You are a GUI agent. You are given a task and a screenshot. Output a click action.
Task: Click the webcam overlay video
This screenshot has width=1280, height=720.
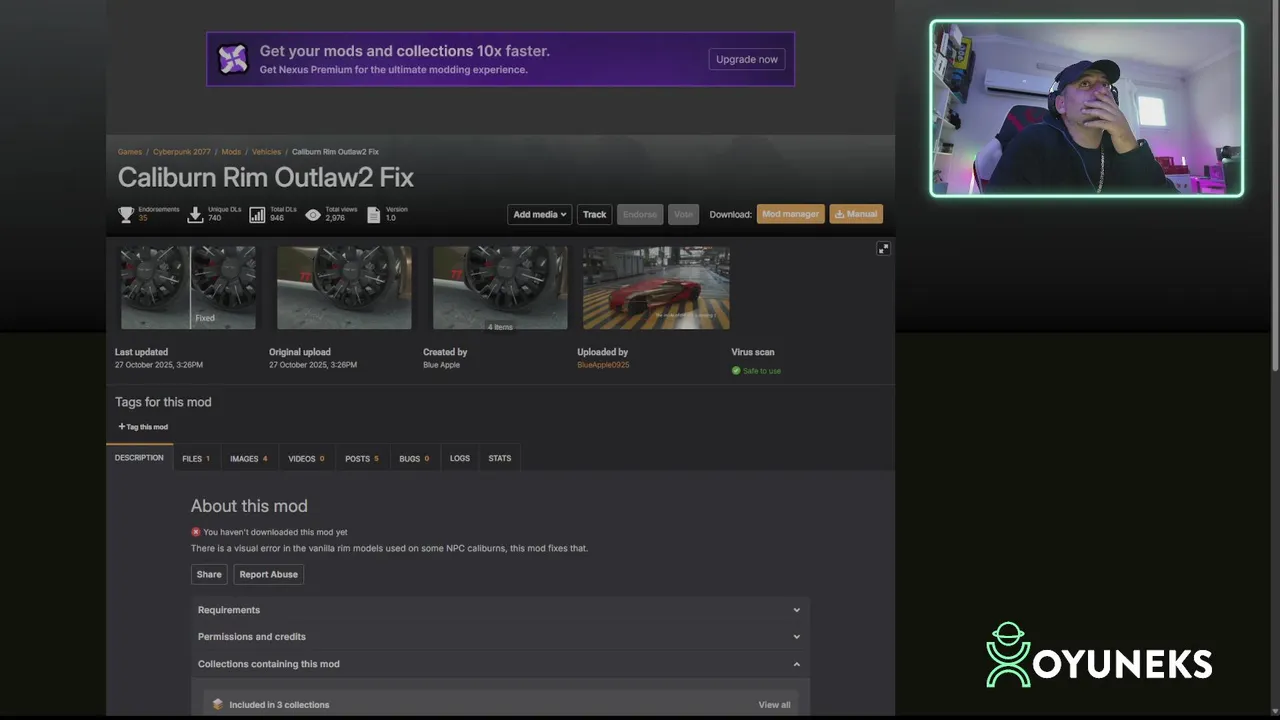(x=1087, y=108)
